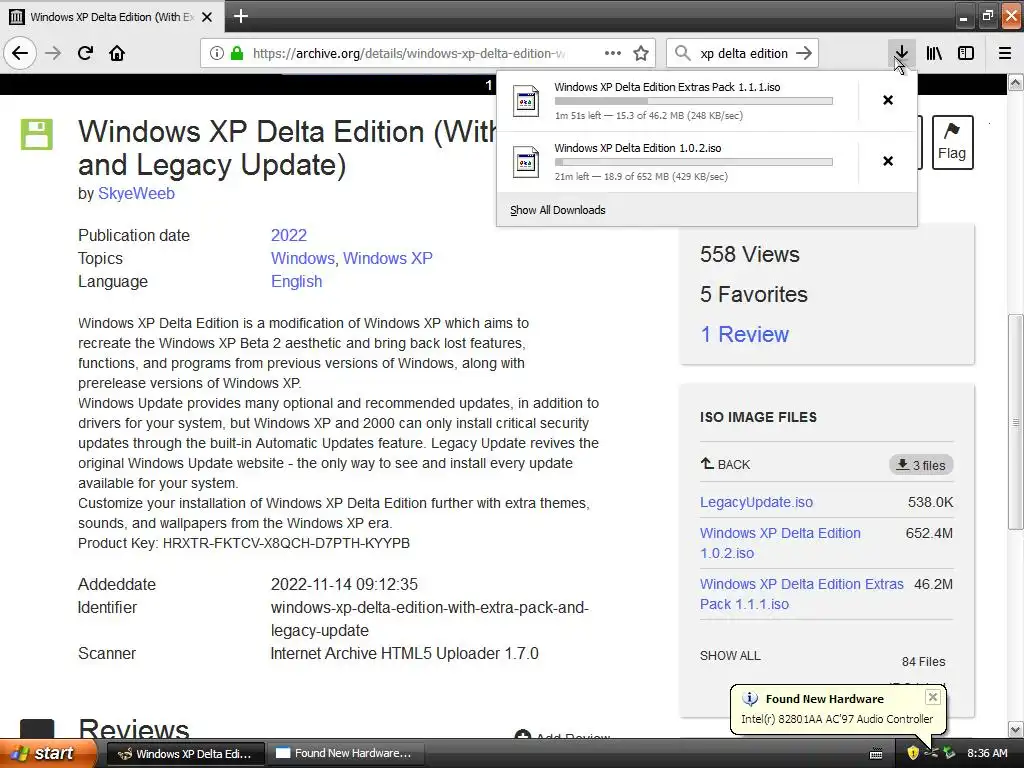Click the page scrollbar up arrow
The image size is (1024, 768).
coord(1016,83)
